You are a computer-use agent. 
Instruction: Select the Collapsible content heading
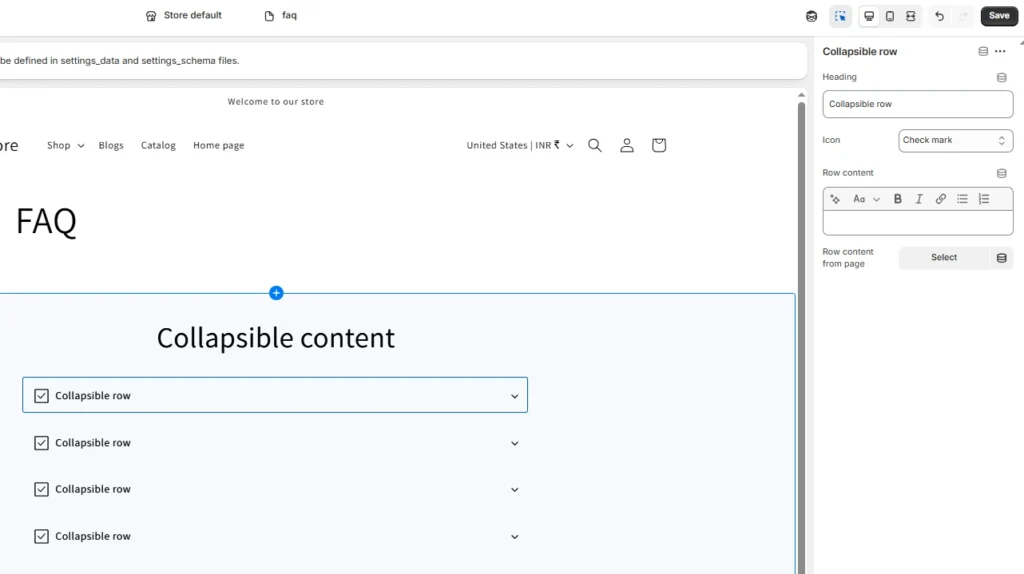click(x=276, y=338)
